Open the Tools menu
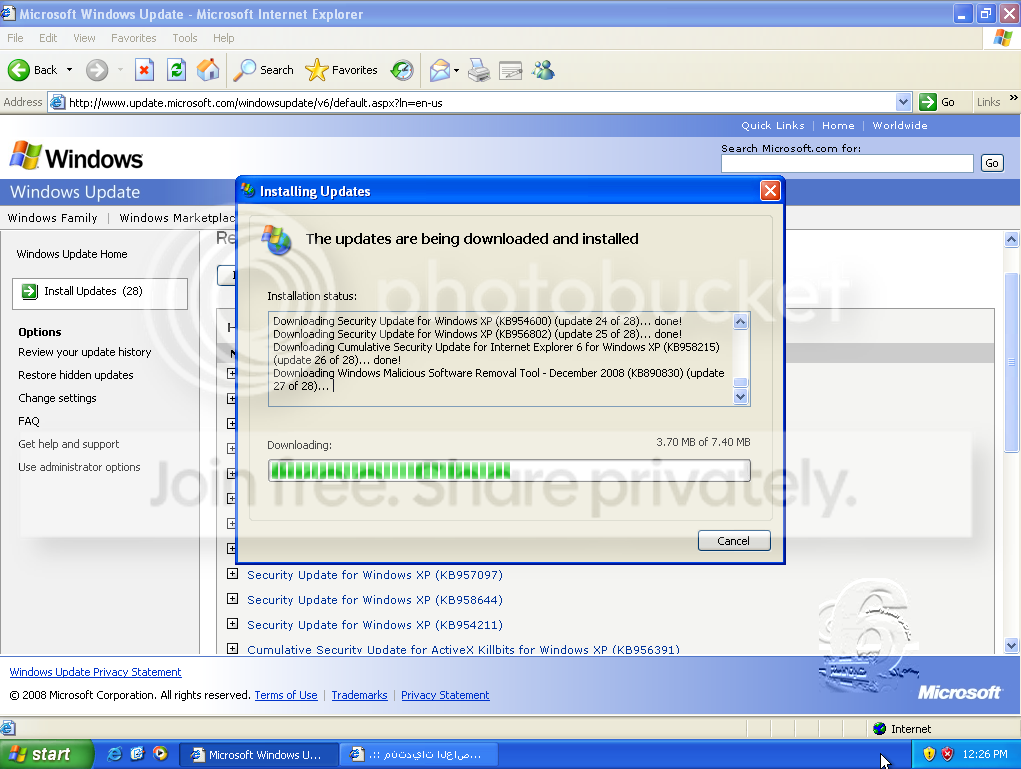The image size is (1021, 769). 184,38
